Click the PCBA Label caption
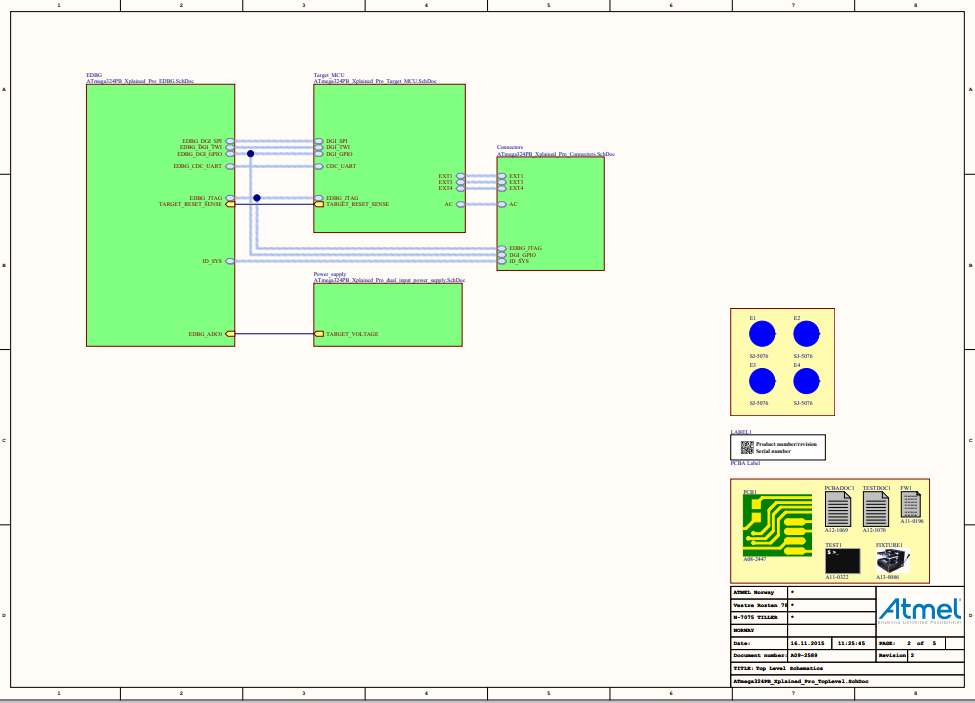 746,463
